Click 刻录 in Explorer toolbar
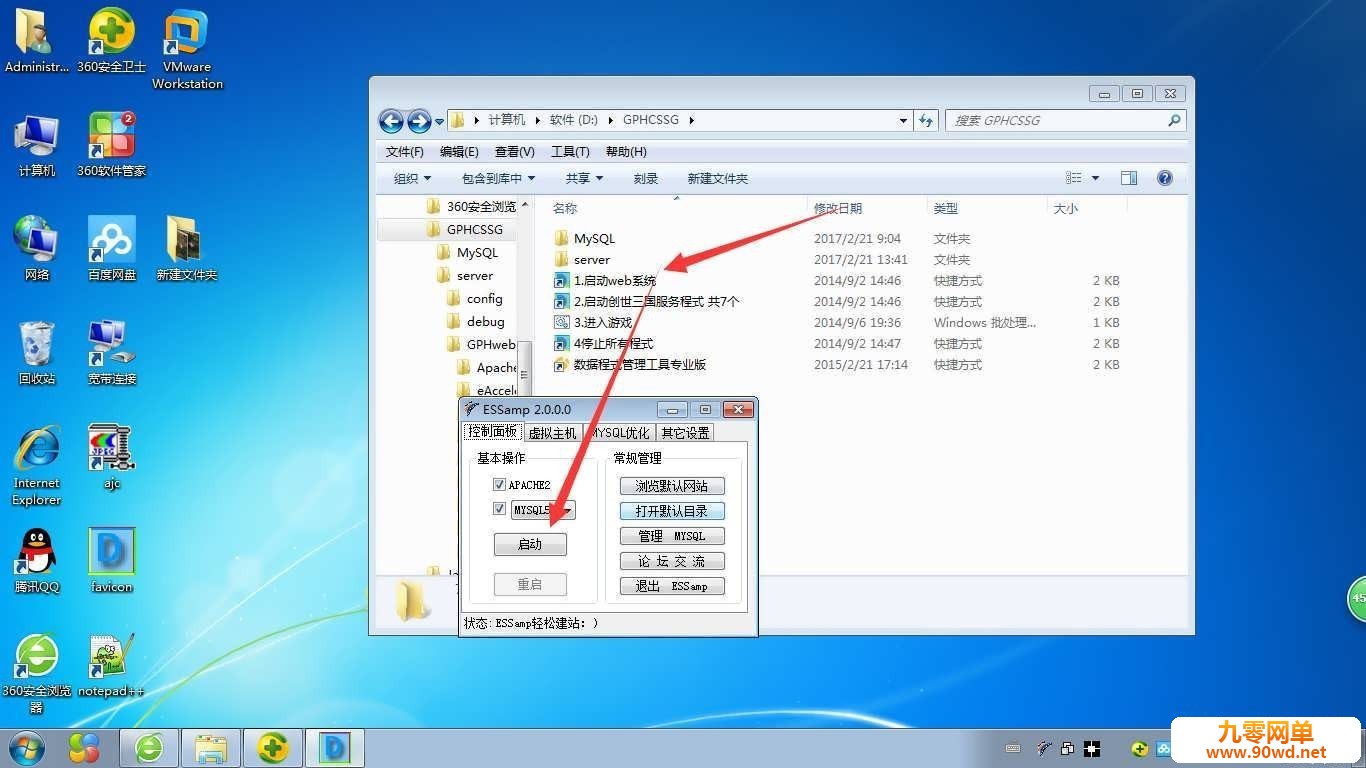This screenshot has width=1366, height=768. click(x=646, y=178)
